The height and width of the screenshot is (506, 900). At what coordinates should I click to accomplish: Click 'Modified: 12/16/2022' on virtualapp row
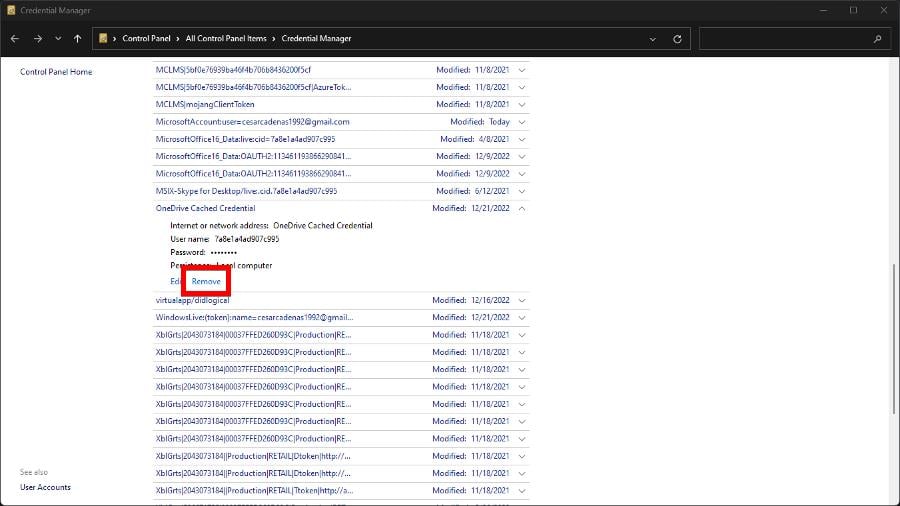pos(471,300)
